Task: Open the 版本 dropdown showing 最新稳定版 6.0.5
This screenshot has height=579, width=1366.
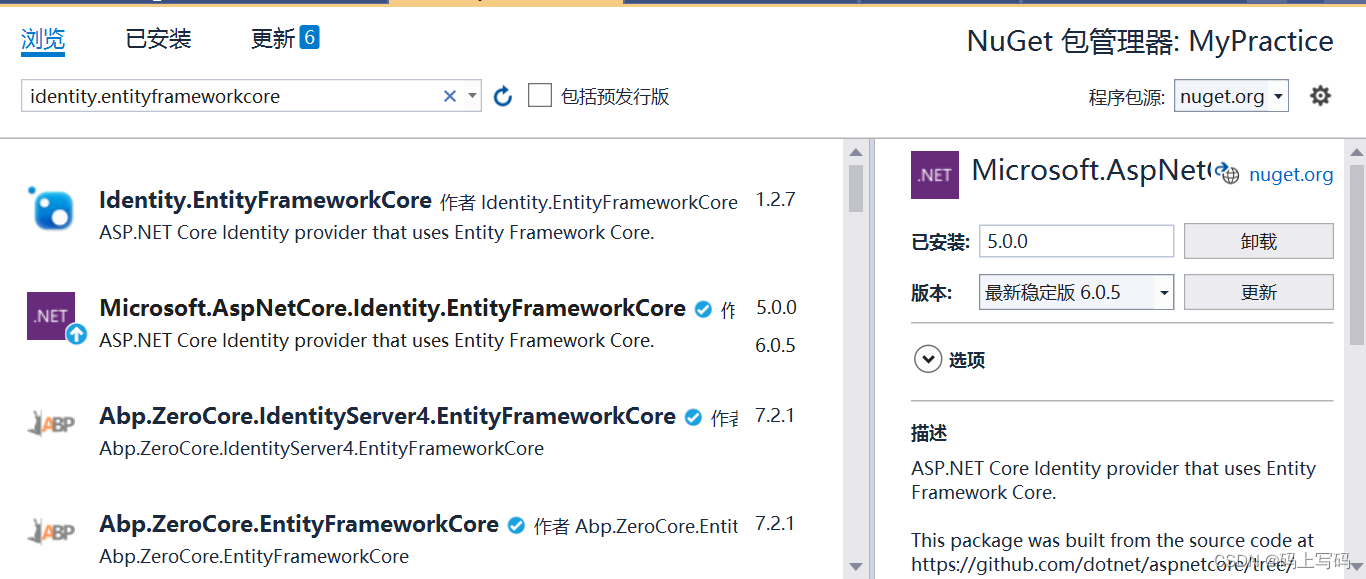Action: click(1076, 292)
